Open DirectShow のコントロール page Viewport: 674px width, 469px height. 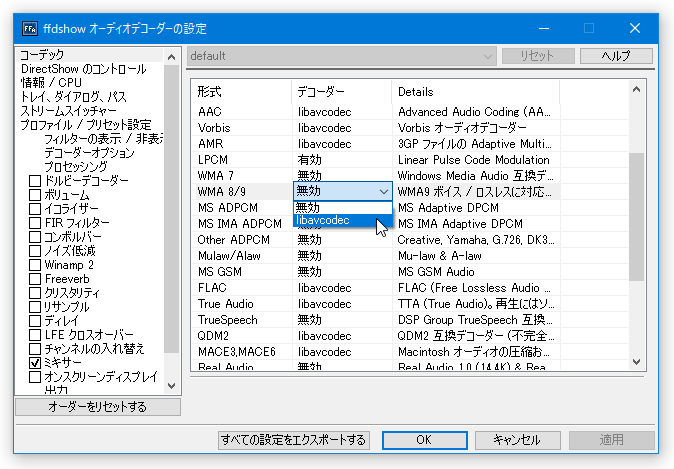click(x=83, y=69)
